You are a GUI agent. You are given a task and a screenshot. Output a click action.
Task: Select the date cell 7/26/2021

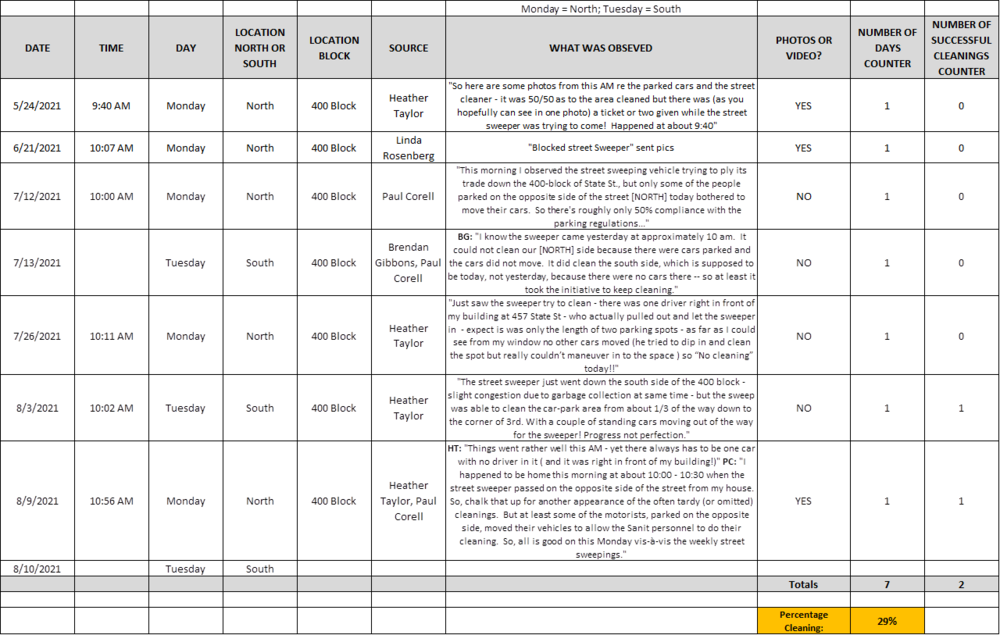pyautogui.click(x=37, y=336)
